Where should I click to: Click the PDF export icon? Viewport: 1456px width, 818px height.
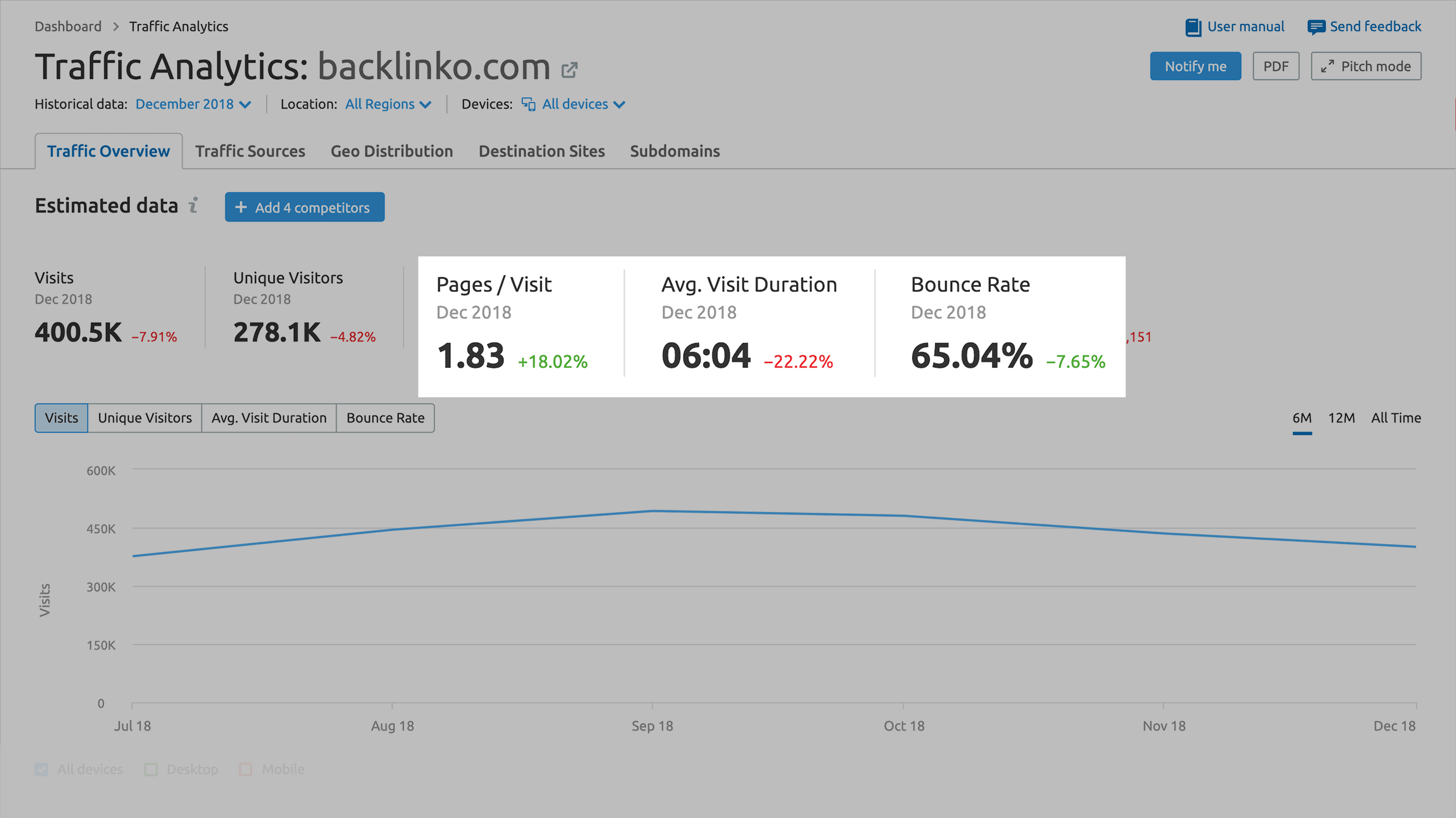coord(1276,66)
